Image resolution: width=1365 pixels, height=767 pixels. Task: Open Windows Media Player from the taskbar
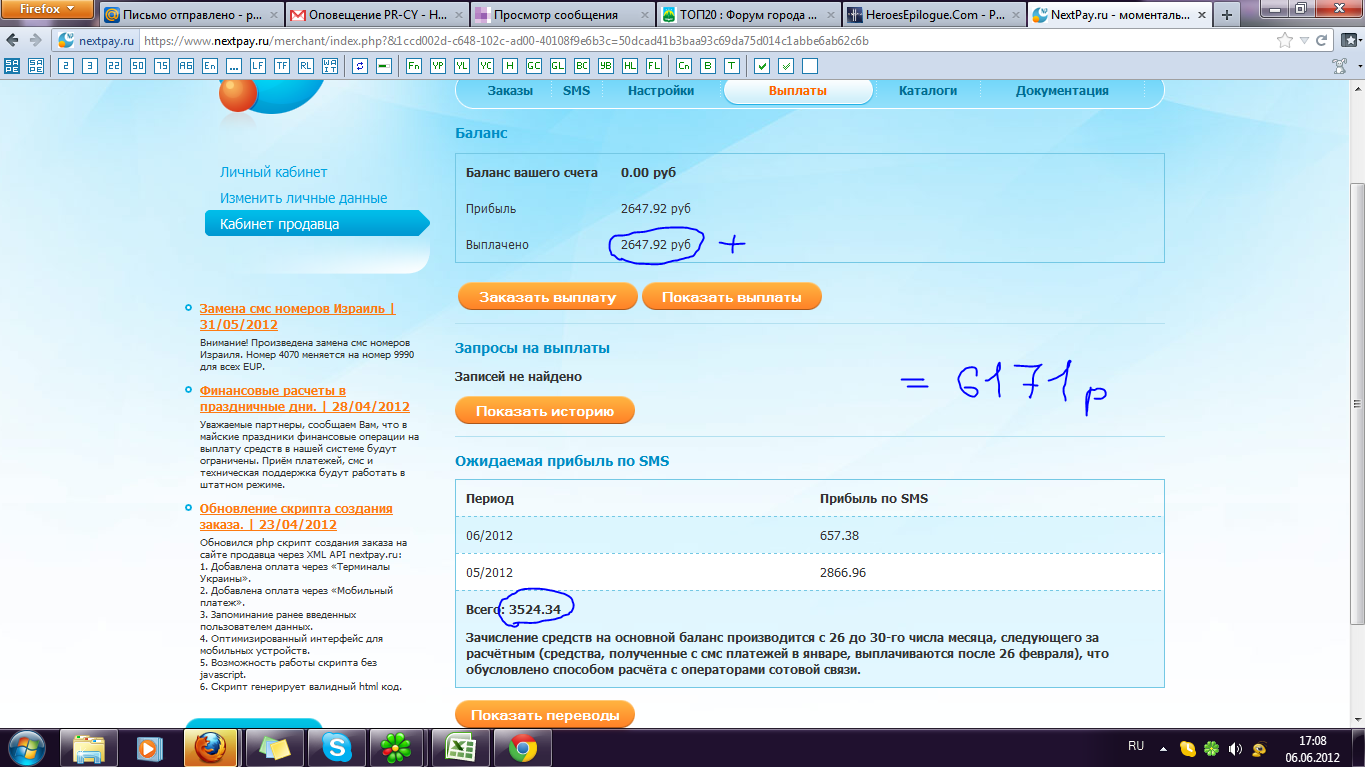coord(151,747)
